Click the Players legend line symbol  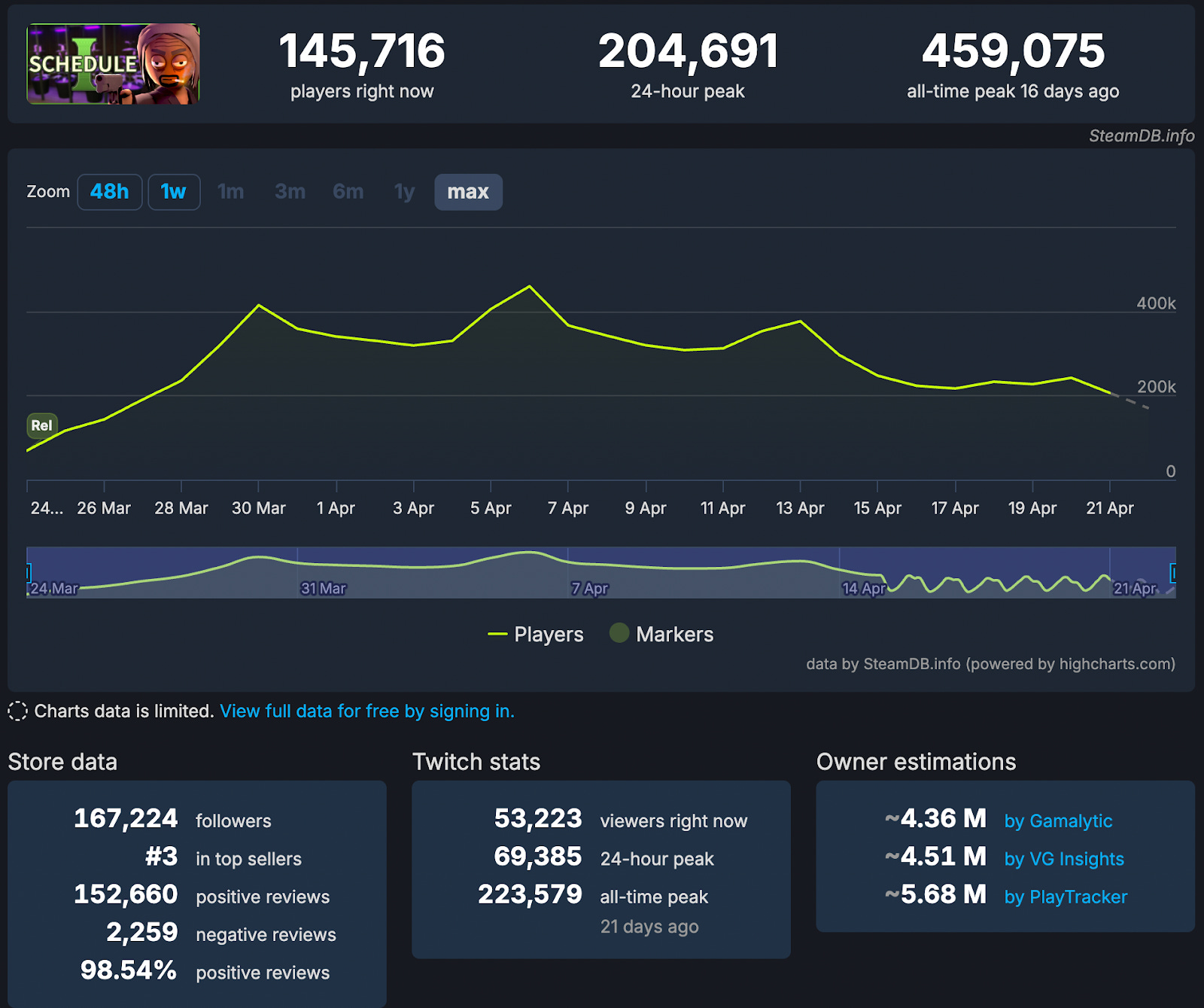click(497, 635)
